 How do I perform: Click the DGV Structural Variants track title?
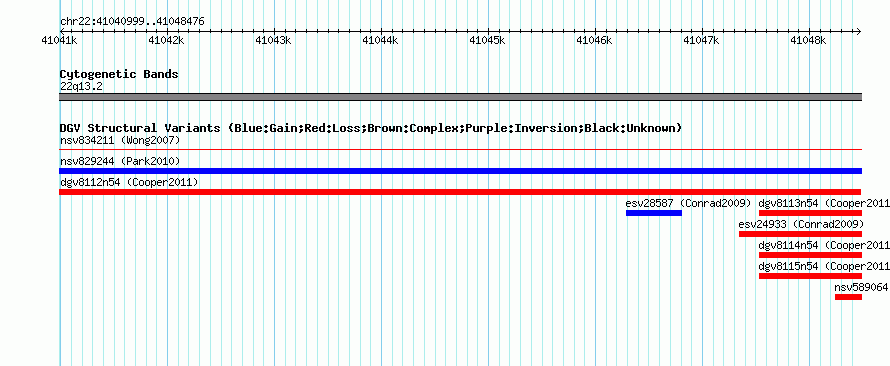pos(371,128)
